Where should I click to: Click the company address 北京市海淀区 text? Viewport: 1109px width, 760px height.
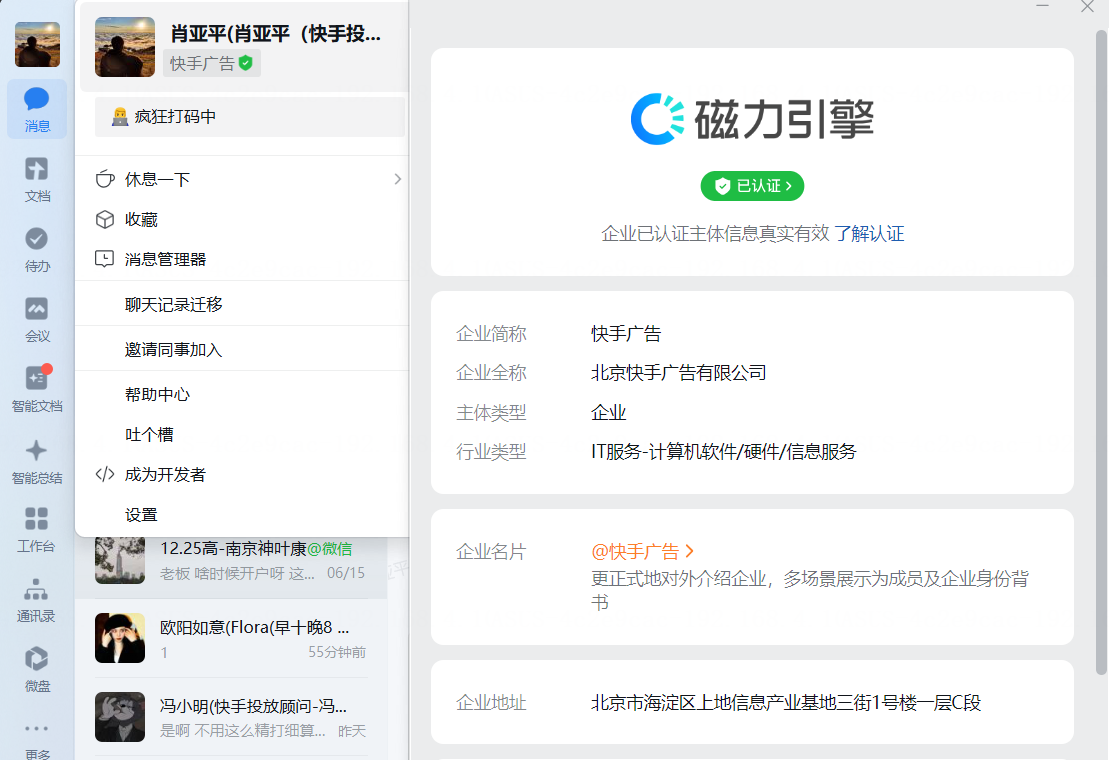coord(786,703)
